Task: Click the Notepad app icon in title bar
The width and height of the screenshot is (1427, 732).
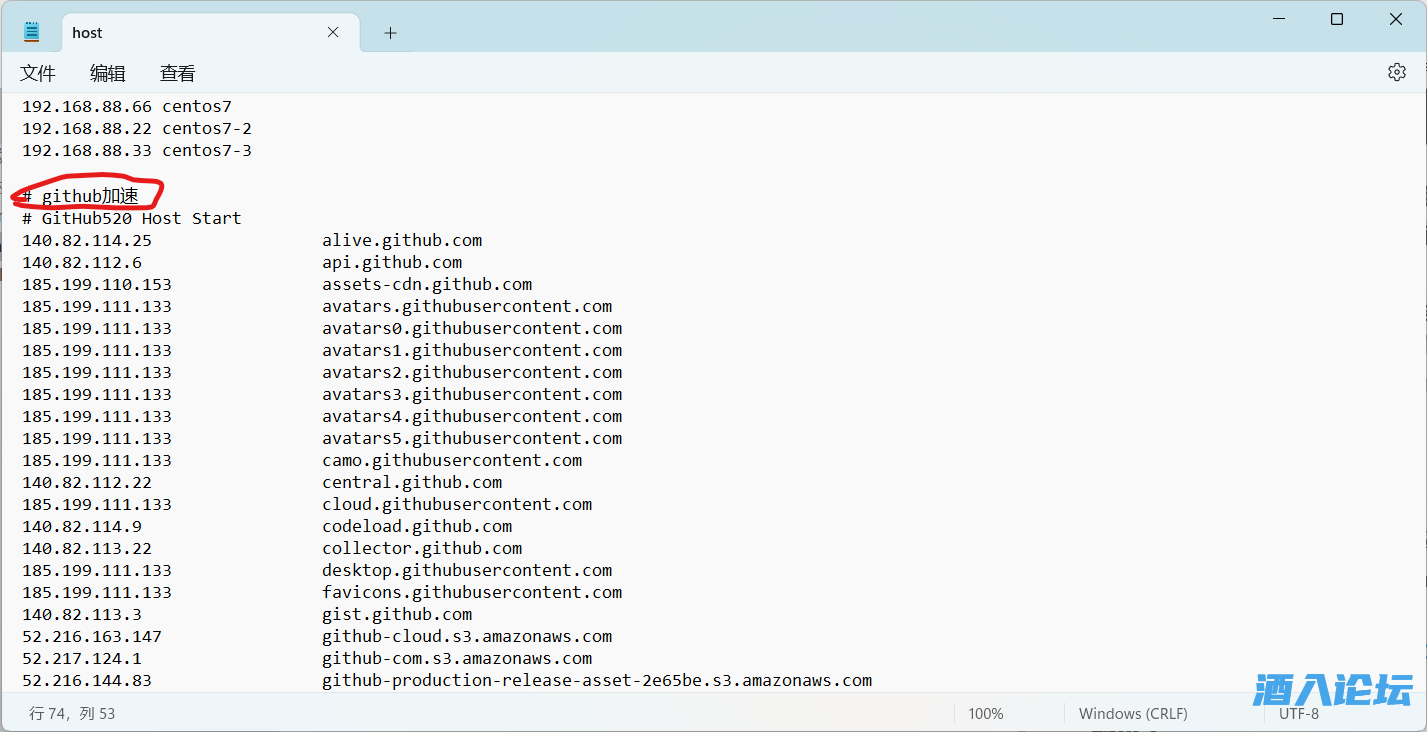Action: click(32, 32)
